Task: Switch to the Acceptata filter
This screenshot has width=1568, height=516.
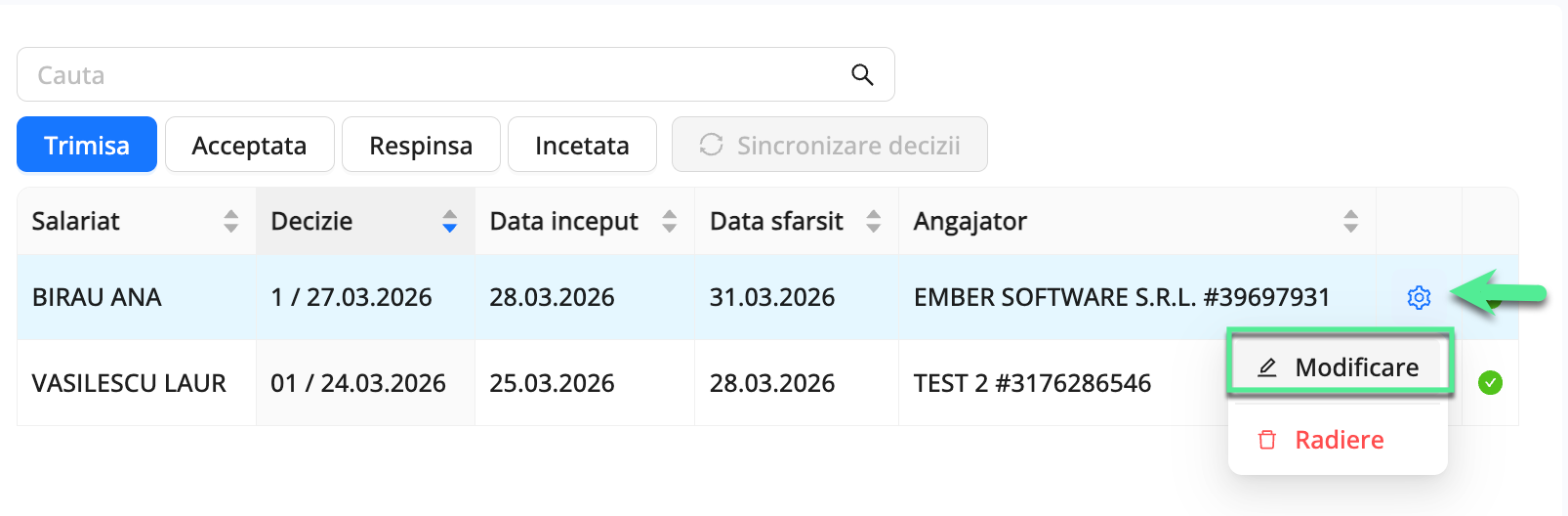Action: tap(249, 145)
